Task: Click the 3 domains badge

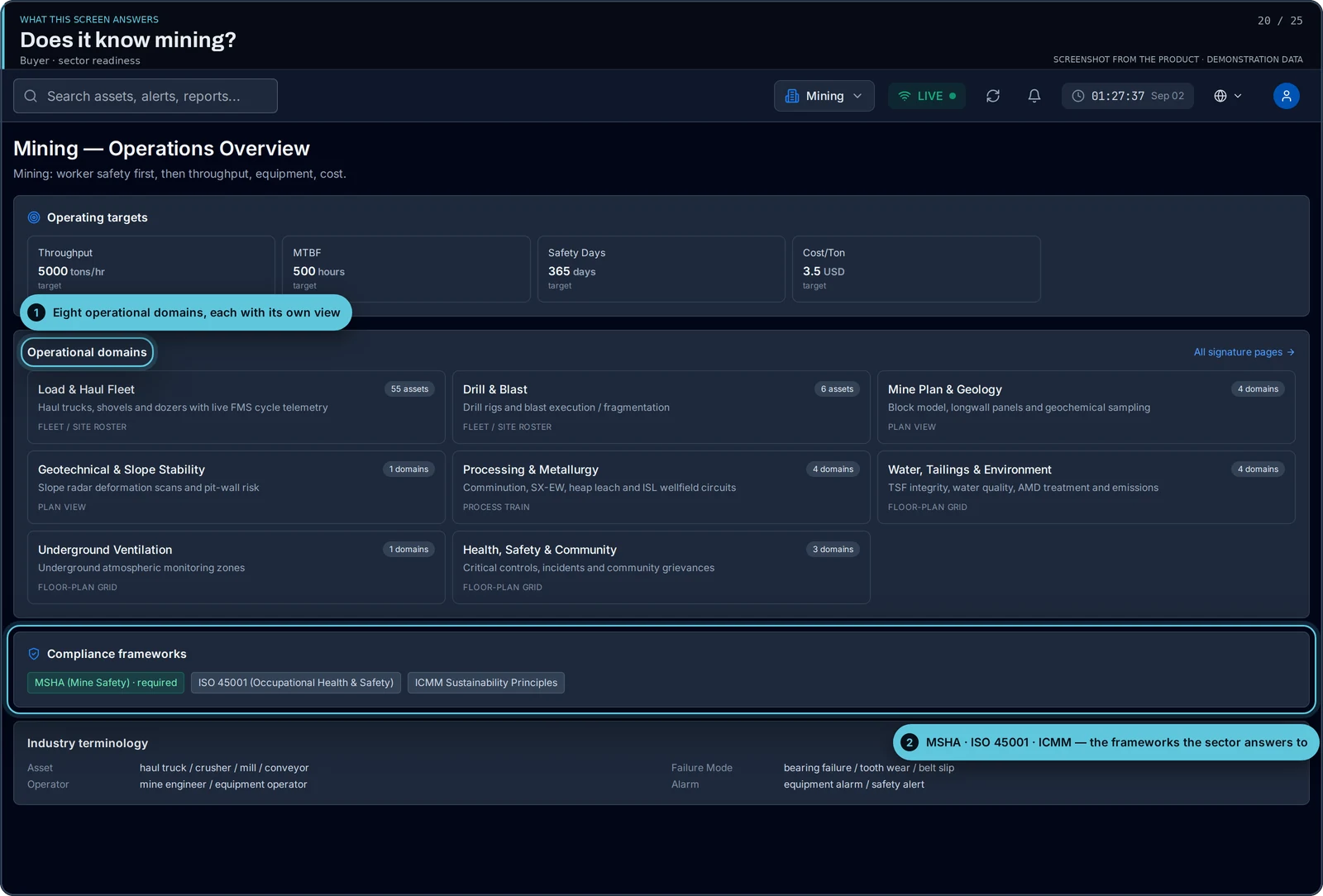Action: (833, 550)
